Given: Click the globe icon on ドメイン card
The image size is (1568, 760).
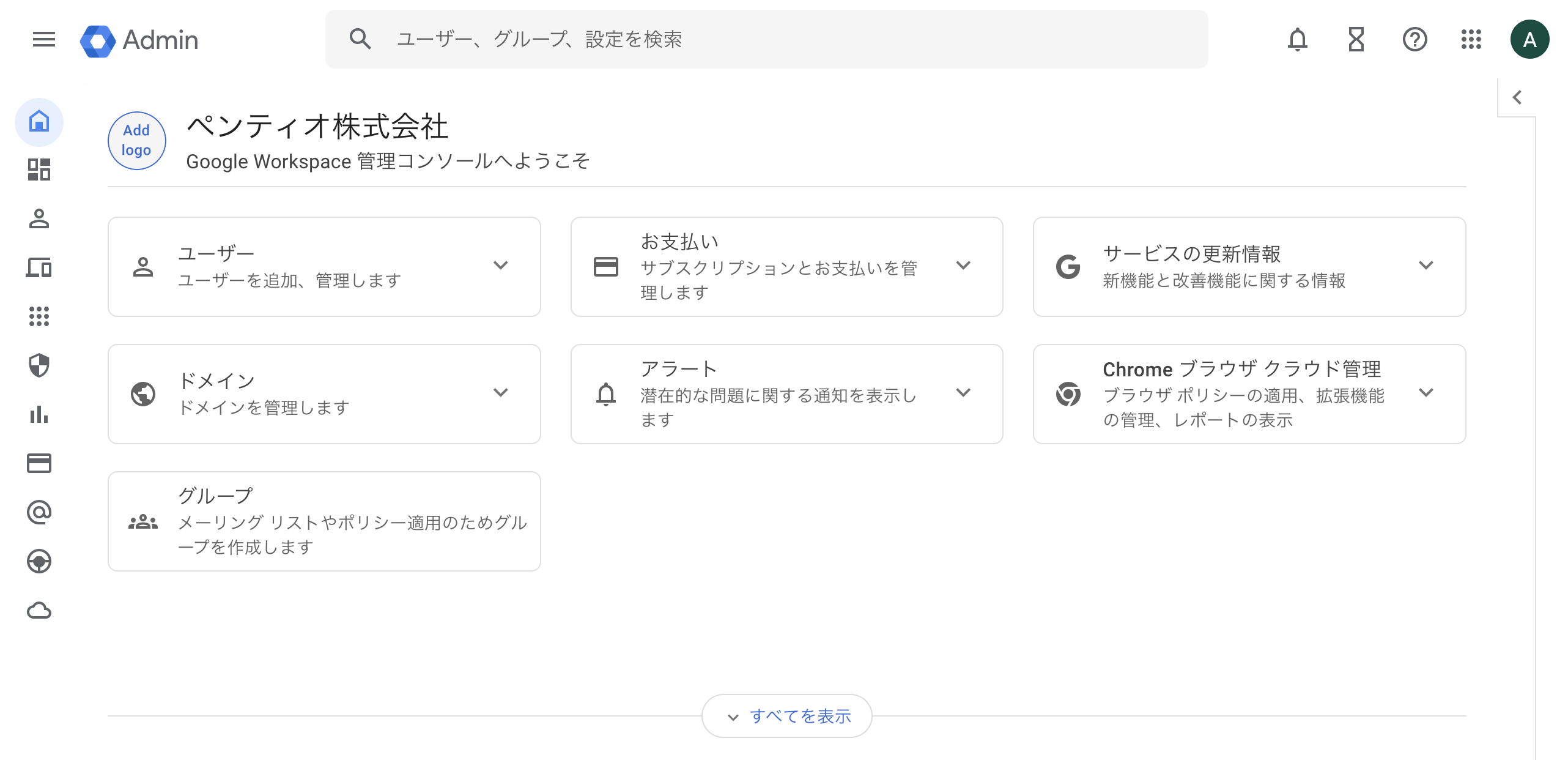Looking at the screenshot, I should pyautogui.click(x=143, y=394).
